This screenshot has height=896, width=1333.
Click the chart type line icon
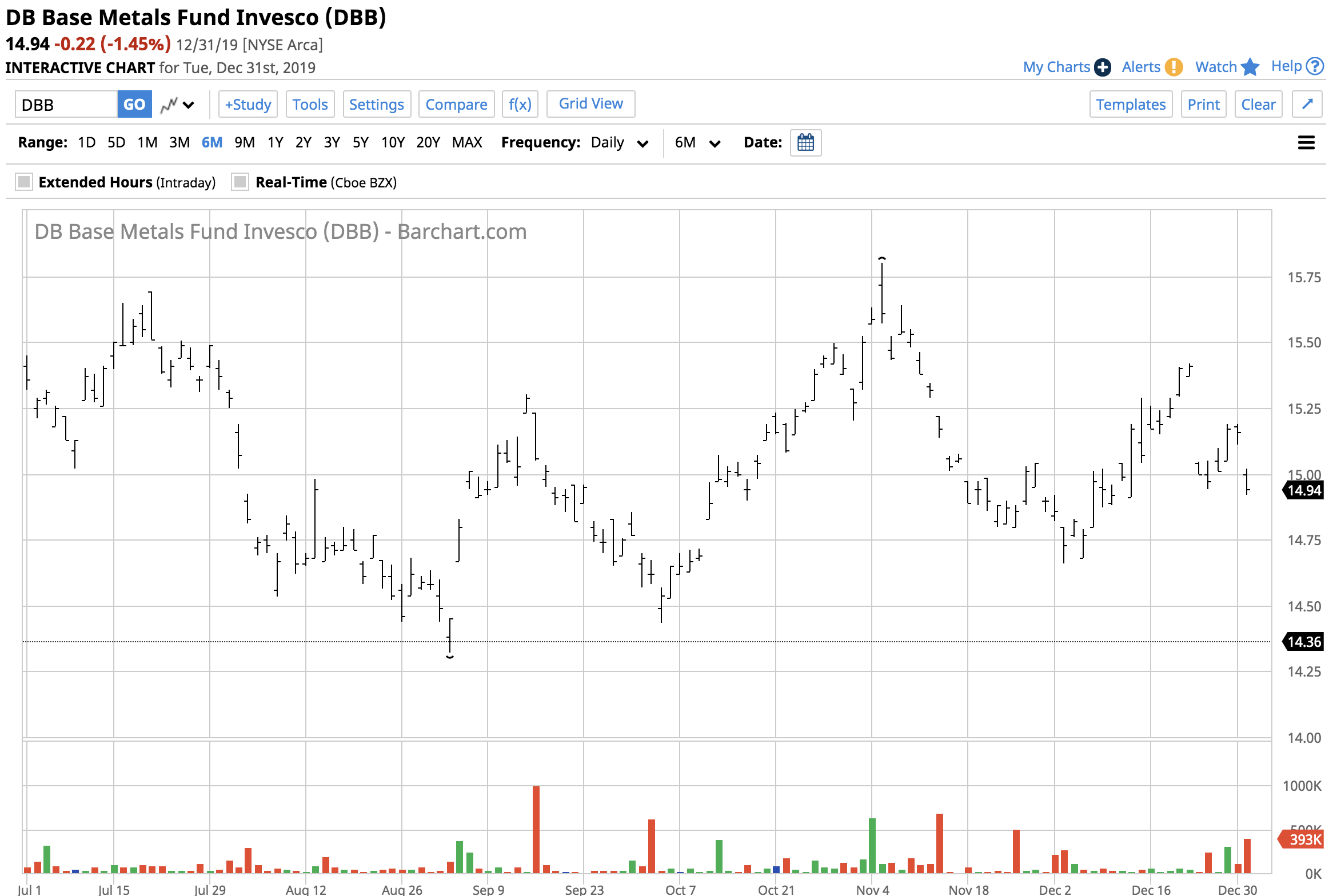click(169, 105)
